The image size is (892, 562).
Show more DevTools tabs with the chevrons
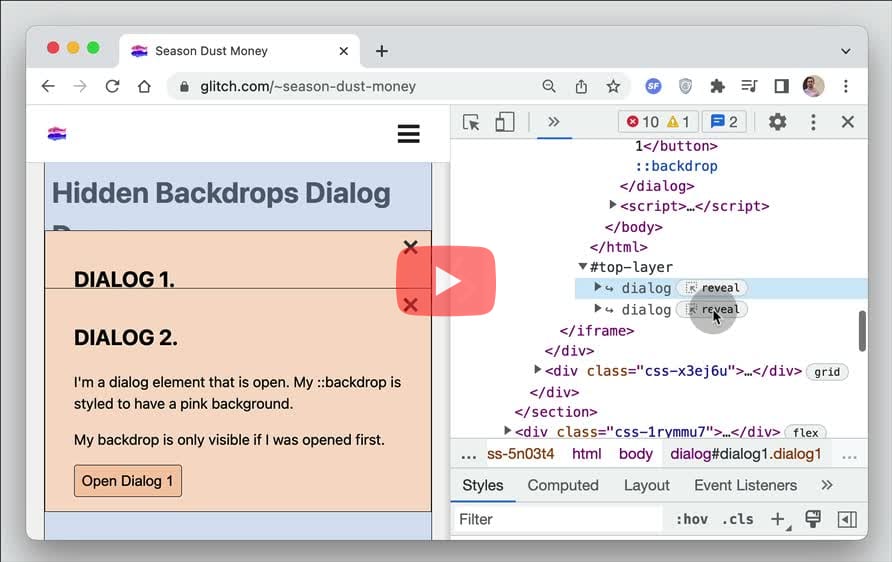[x=554, y=122]
